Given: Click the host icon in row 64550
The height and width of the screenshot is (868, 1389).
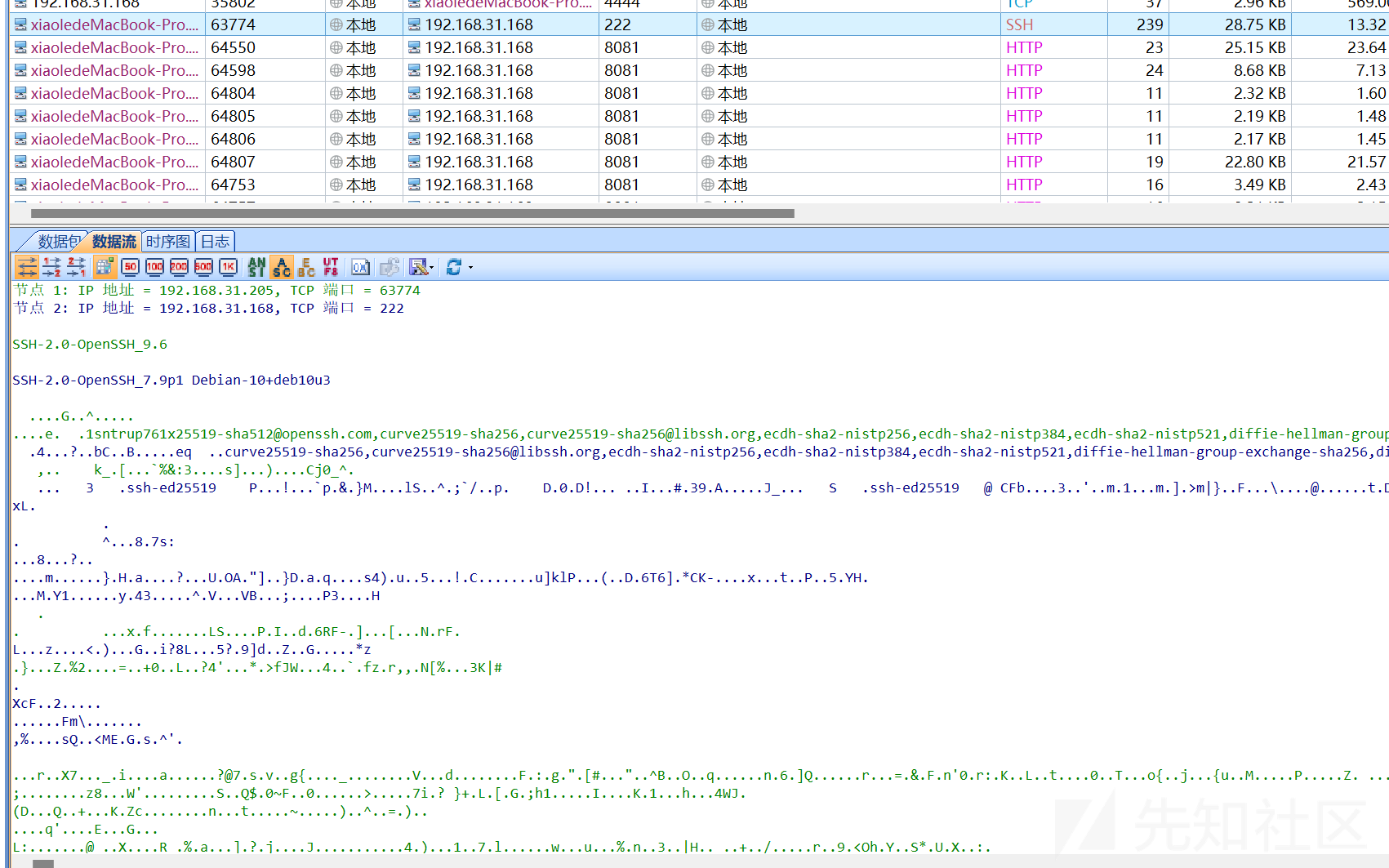Looking at the screenshot, I should [x=20, y=47].
